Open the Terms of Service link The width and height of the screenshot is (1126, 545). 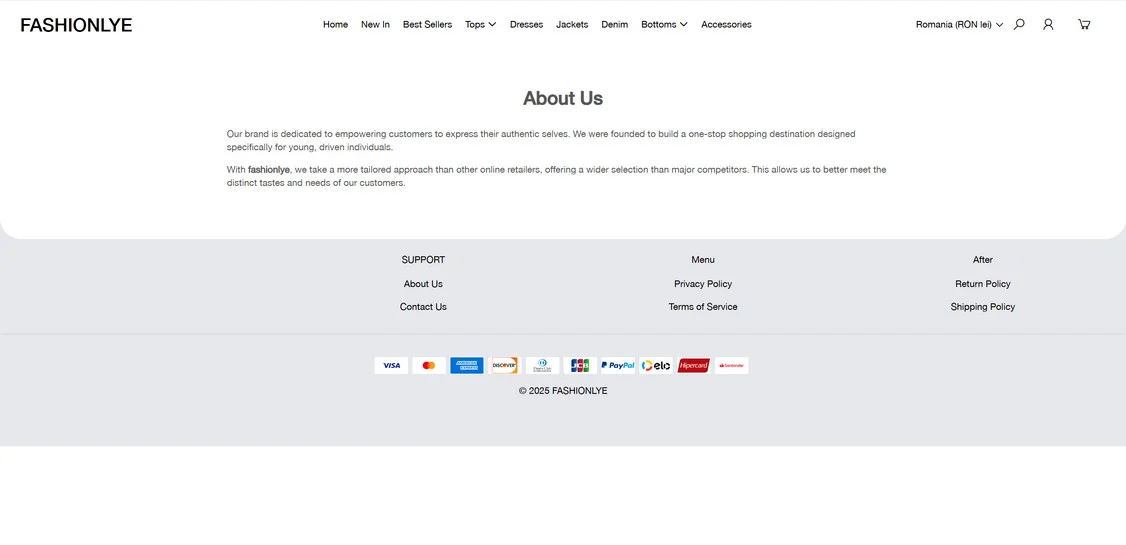tap(703, 307)
